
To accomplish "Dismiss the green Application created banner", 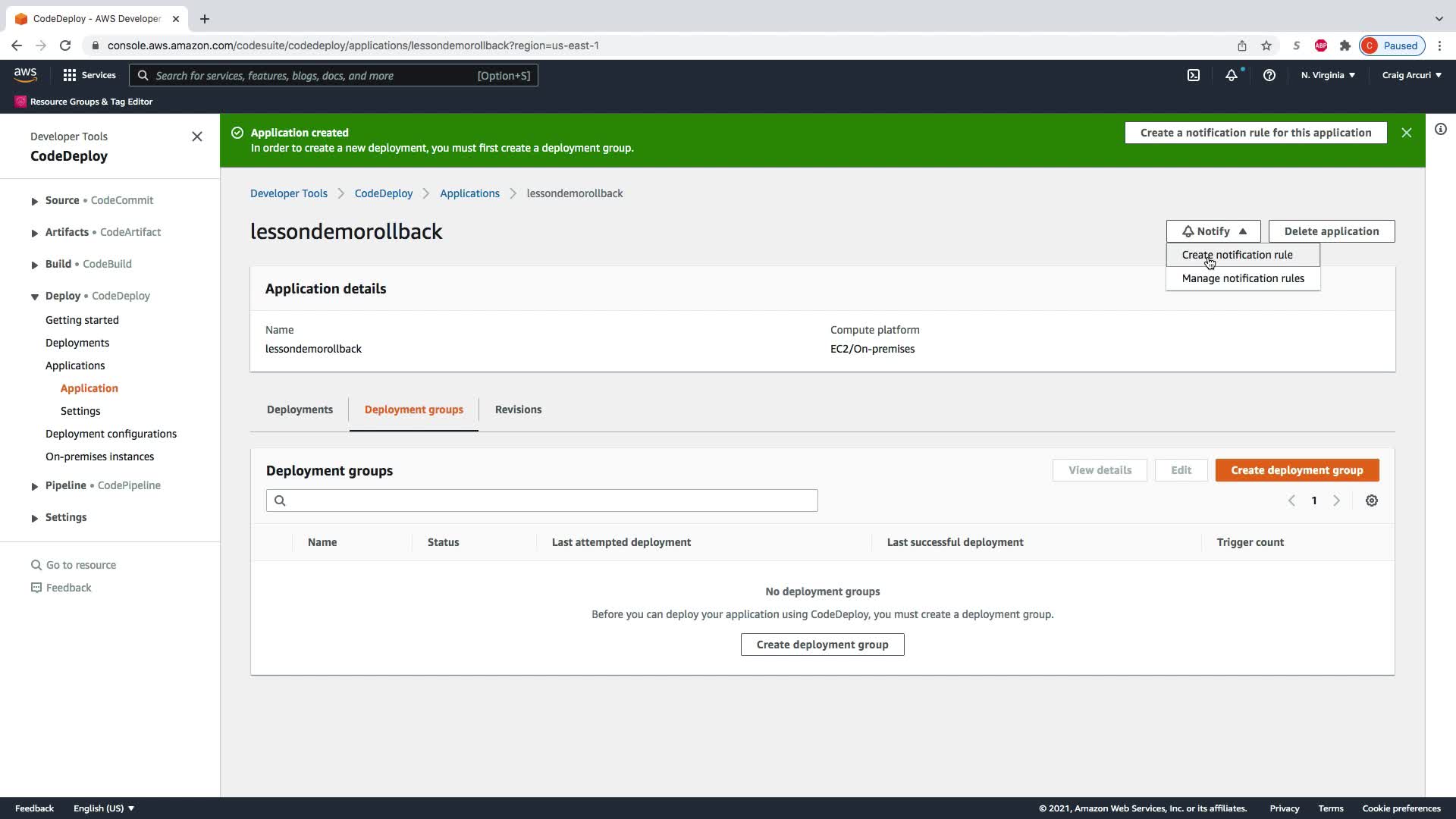I will (x=1406, y=133).
